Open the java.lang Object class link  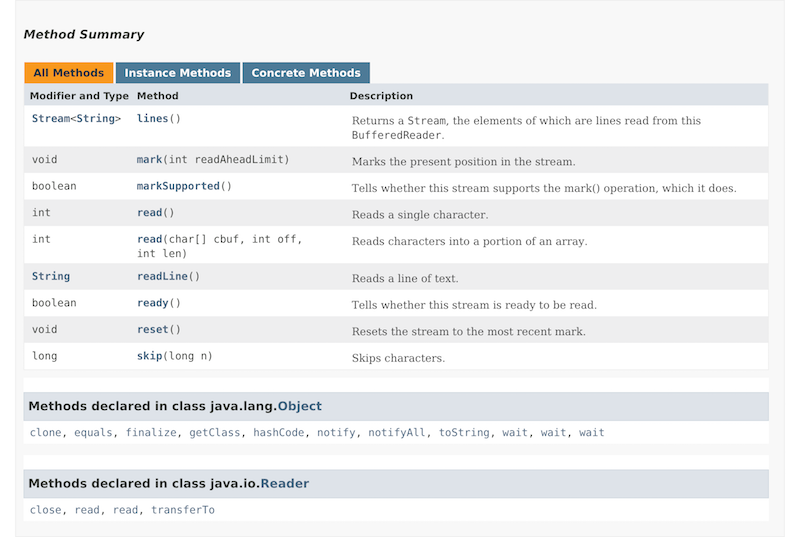(299, 406)
